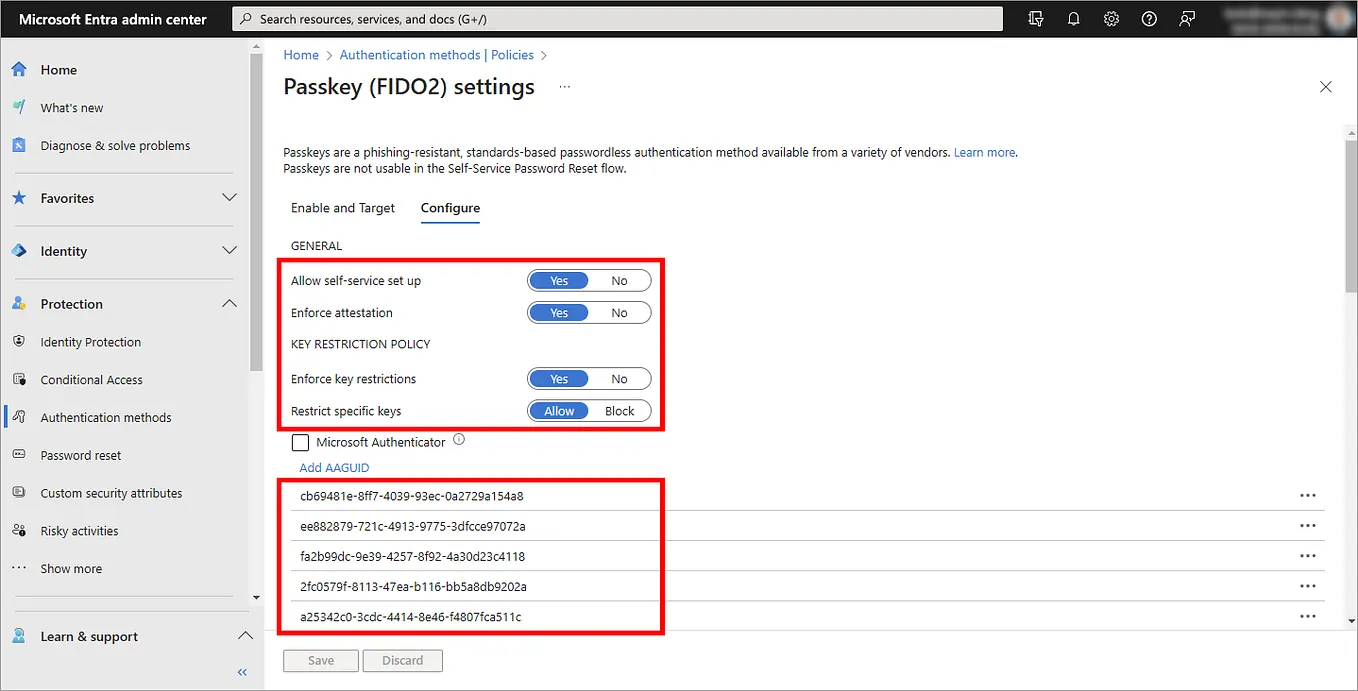1358x691 pixels.
Task: Collapse the Protection section
Action: (x=229, y=303)
